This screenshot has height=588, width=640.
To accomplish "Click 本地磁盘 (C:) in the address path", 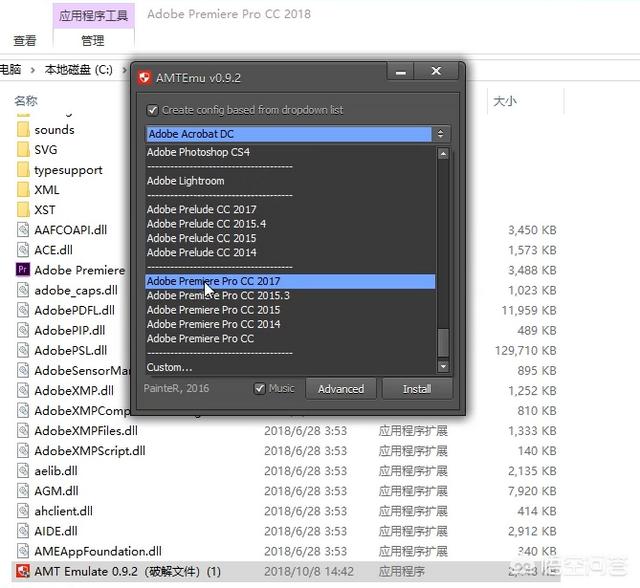I will (x=78, y=70).
